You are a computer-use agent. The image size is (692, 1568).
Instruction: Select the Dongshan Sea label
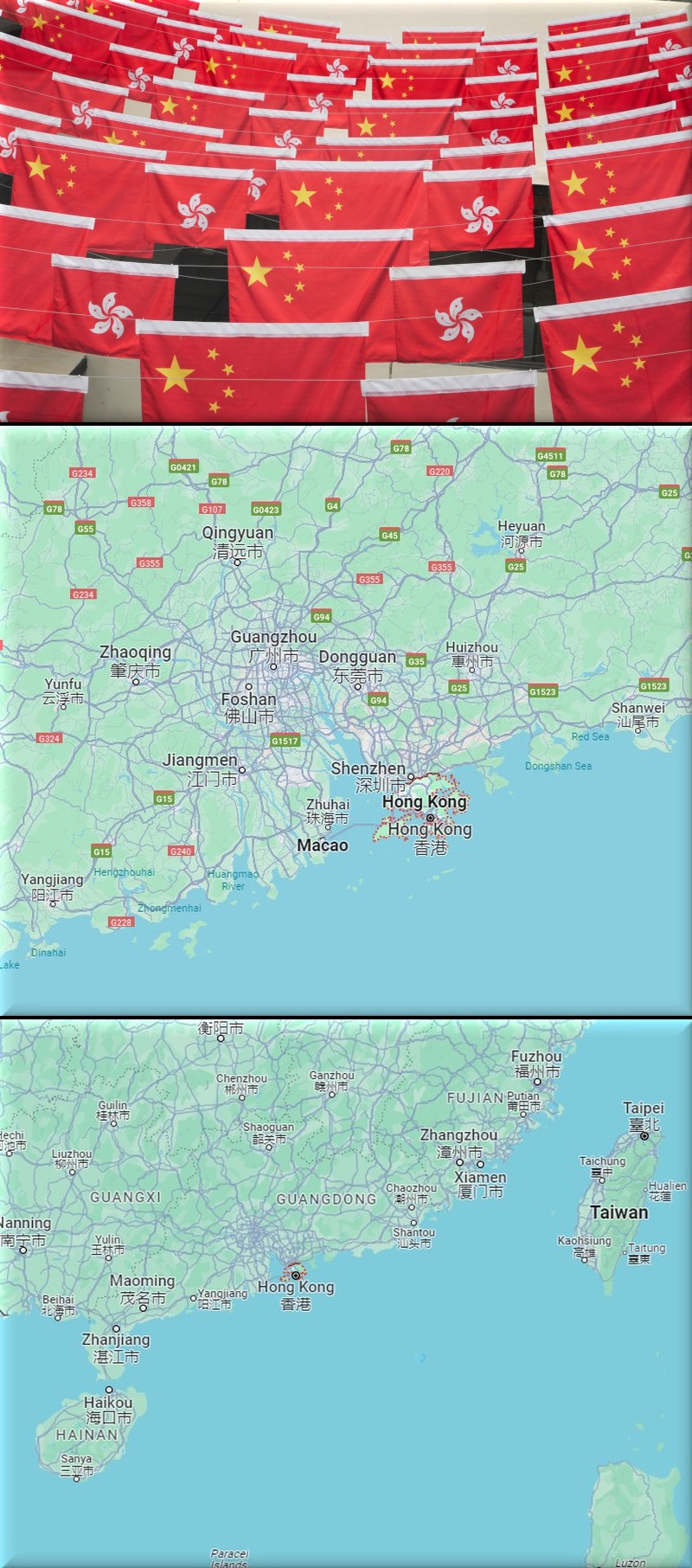[x=558, y=766]
